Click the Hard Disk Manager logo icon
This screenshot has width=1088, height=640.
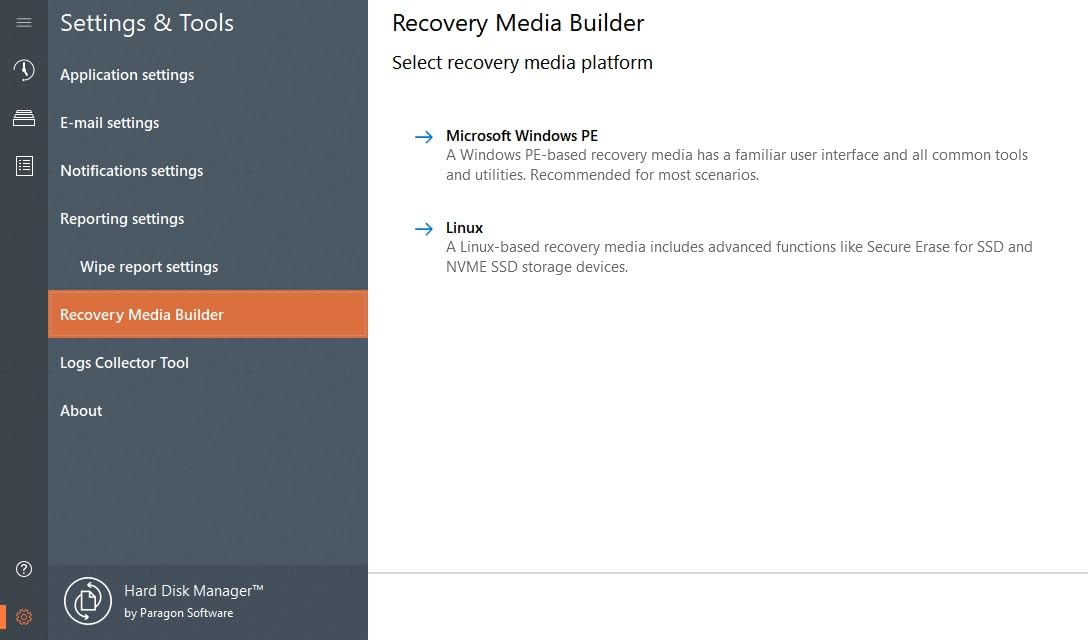point(87,601)
